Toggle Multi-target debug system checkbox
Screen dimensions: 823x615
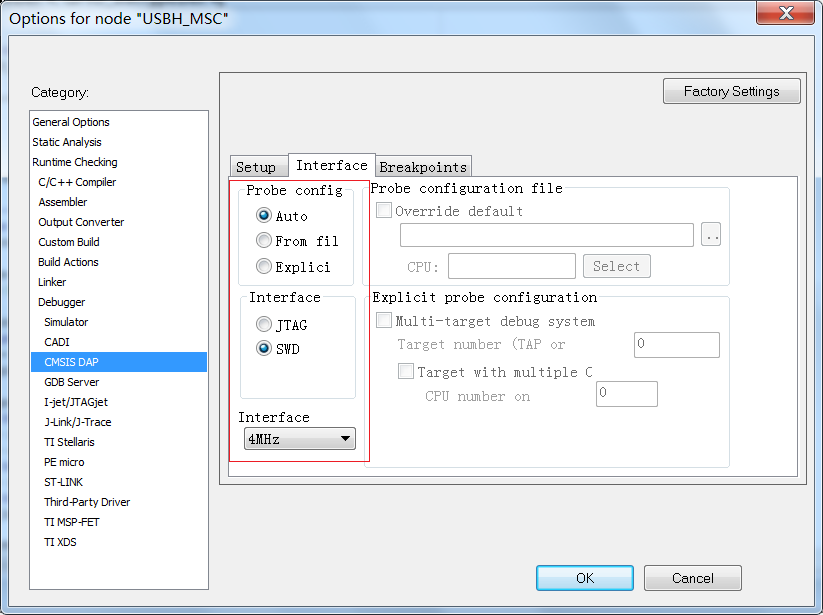(384, 320)
